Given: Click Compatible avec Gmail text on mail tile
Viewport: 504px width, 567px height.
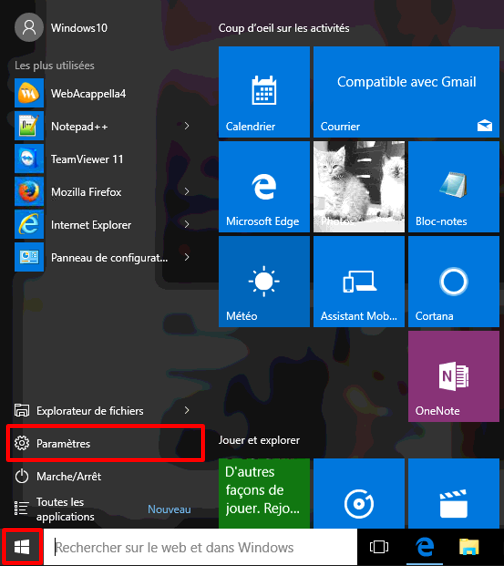Looking at the screenshot, I should tap(407, 82).
